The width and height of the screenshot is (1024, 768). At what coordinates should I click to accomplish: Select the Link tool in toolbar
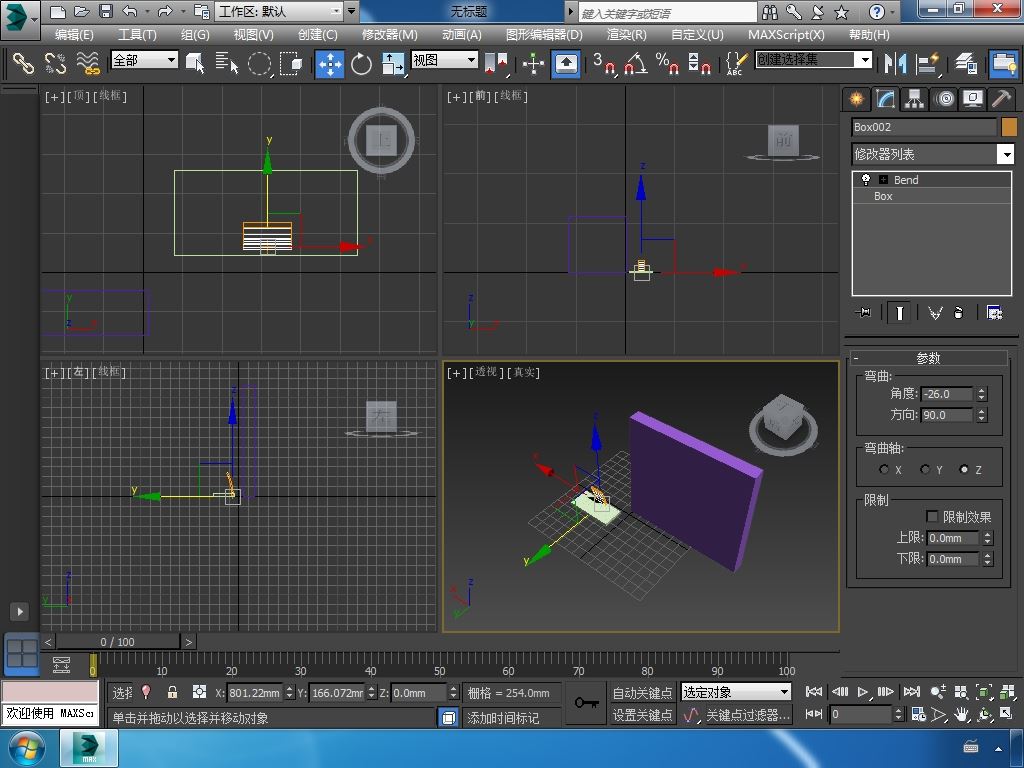point(23,63)
